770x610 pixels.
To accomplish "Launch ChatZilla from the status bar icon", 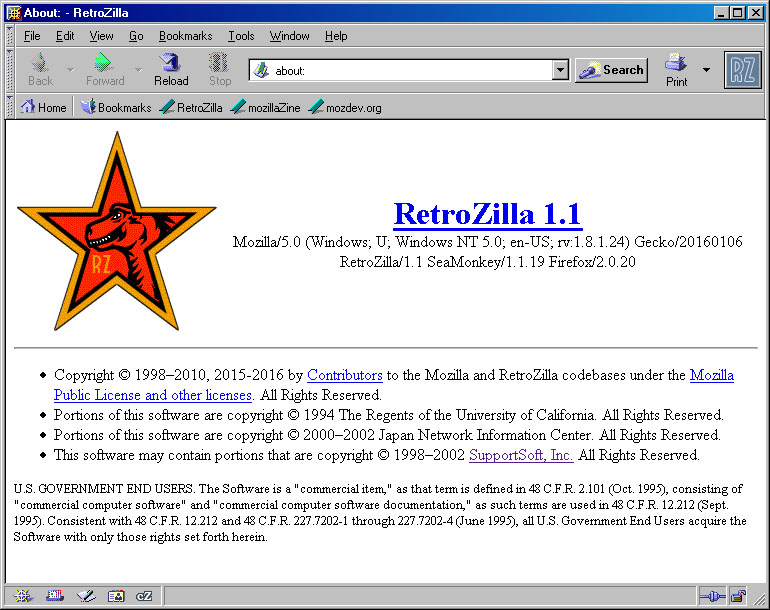I will [144, 596].
